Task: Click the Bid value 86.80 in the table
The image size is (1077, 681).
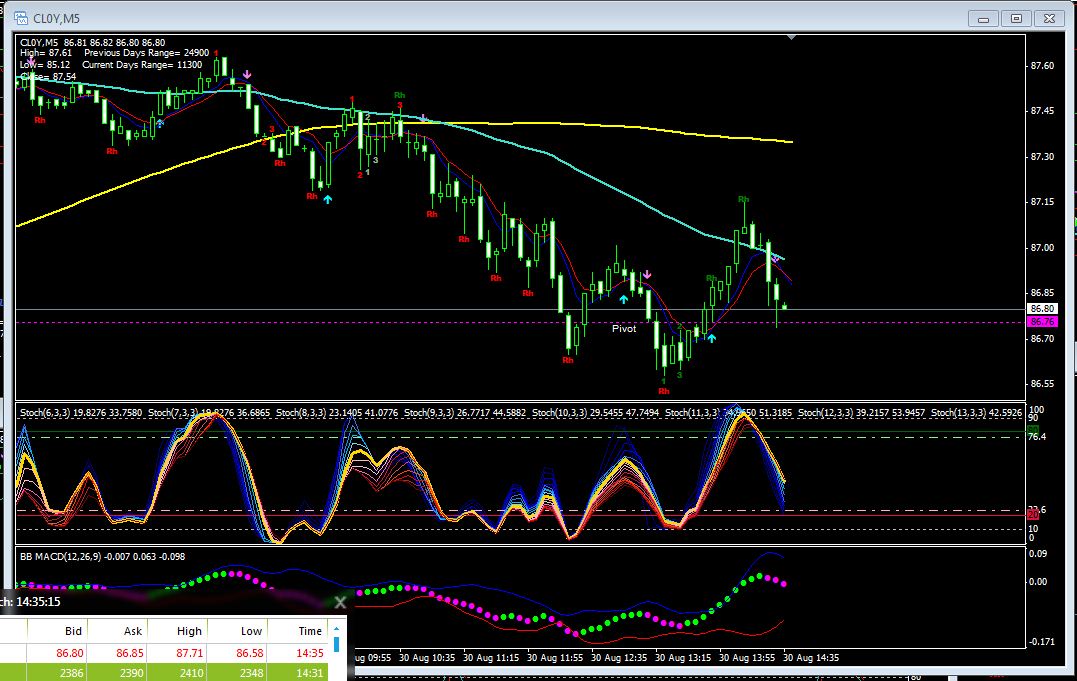Action: (x=69, y=653)
